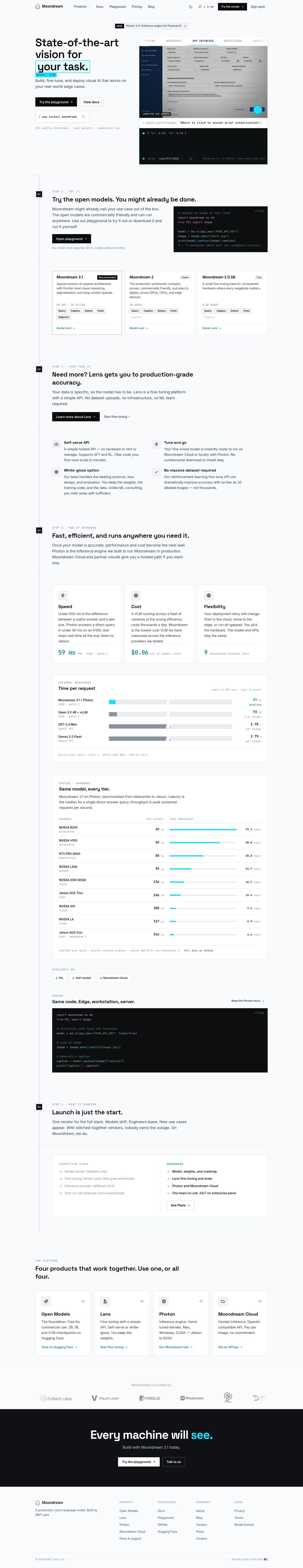Open the Products dropdown menu

(81, 7)
